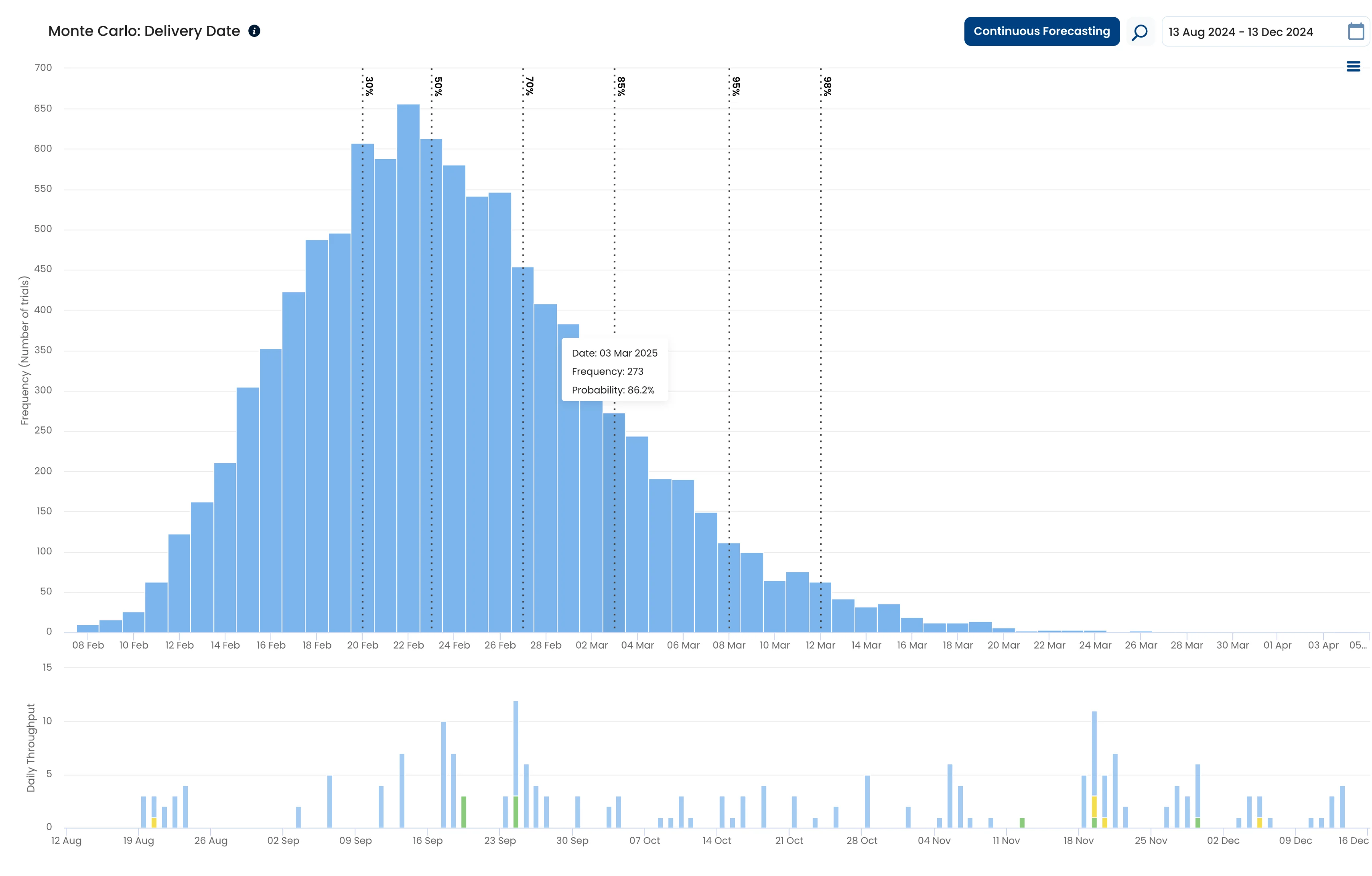This screenshot has width=1372, height=876.
Task: Click the '02 Dec' throughput axis label
Action: pyautogui.click(x=1223, y=841)
